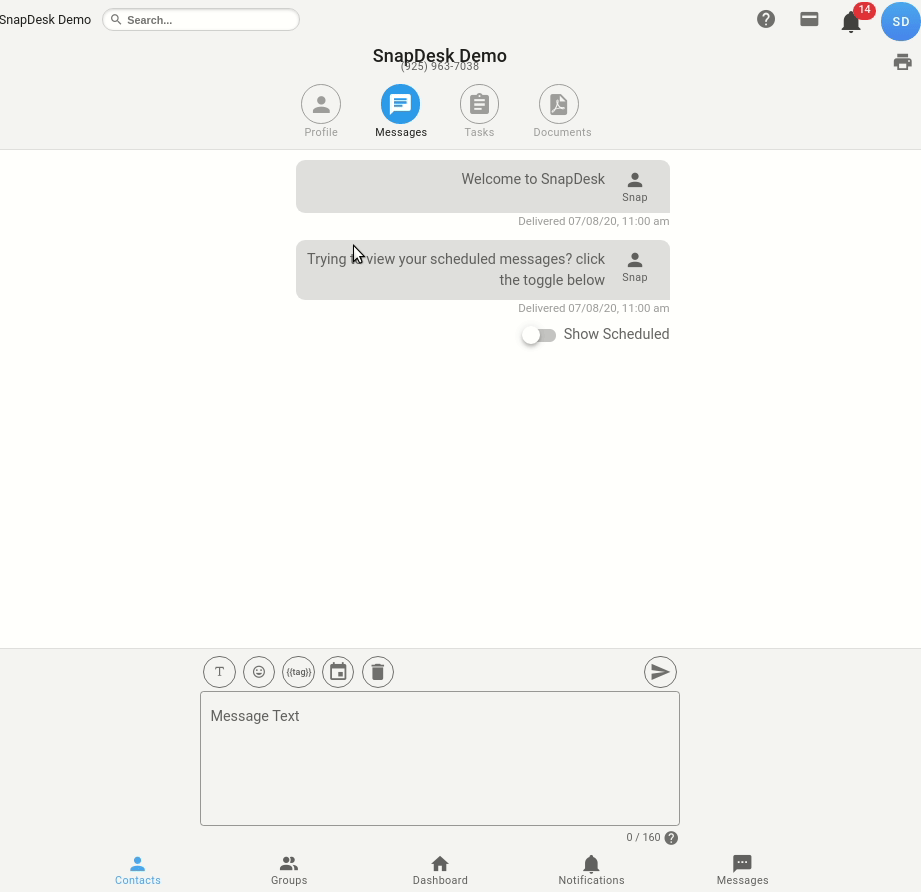
Task: Go to Contacts in bottom navigation
Action: (137, 871)
